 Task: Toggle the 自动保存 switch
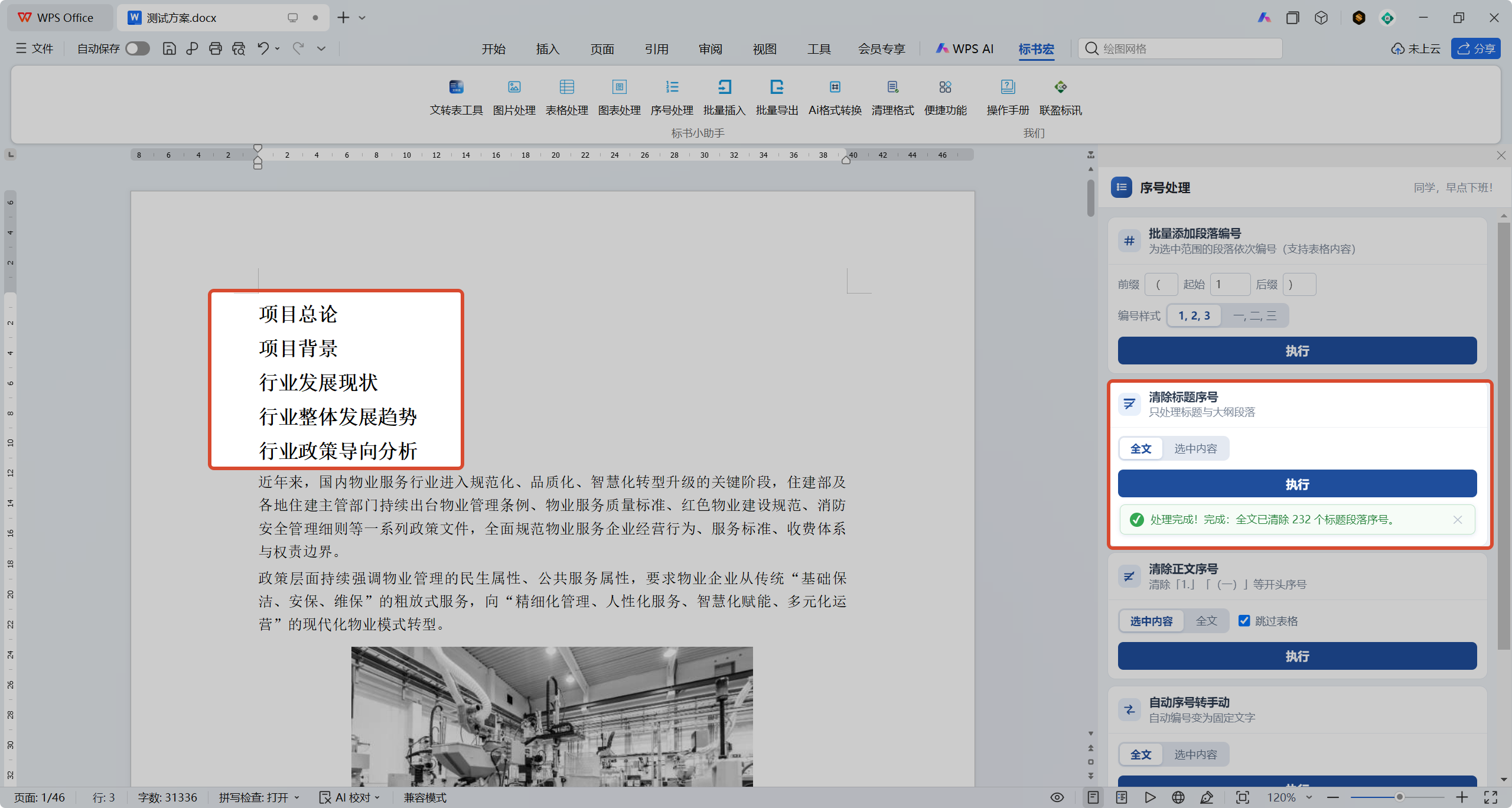[138, 48]
